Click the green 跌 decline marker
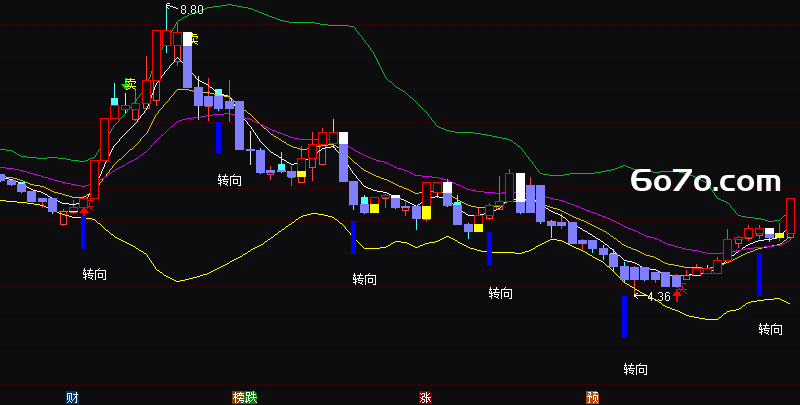 tap(251, 397)
